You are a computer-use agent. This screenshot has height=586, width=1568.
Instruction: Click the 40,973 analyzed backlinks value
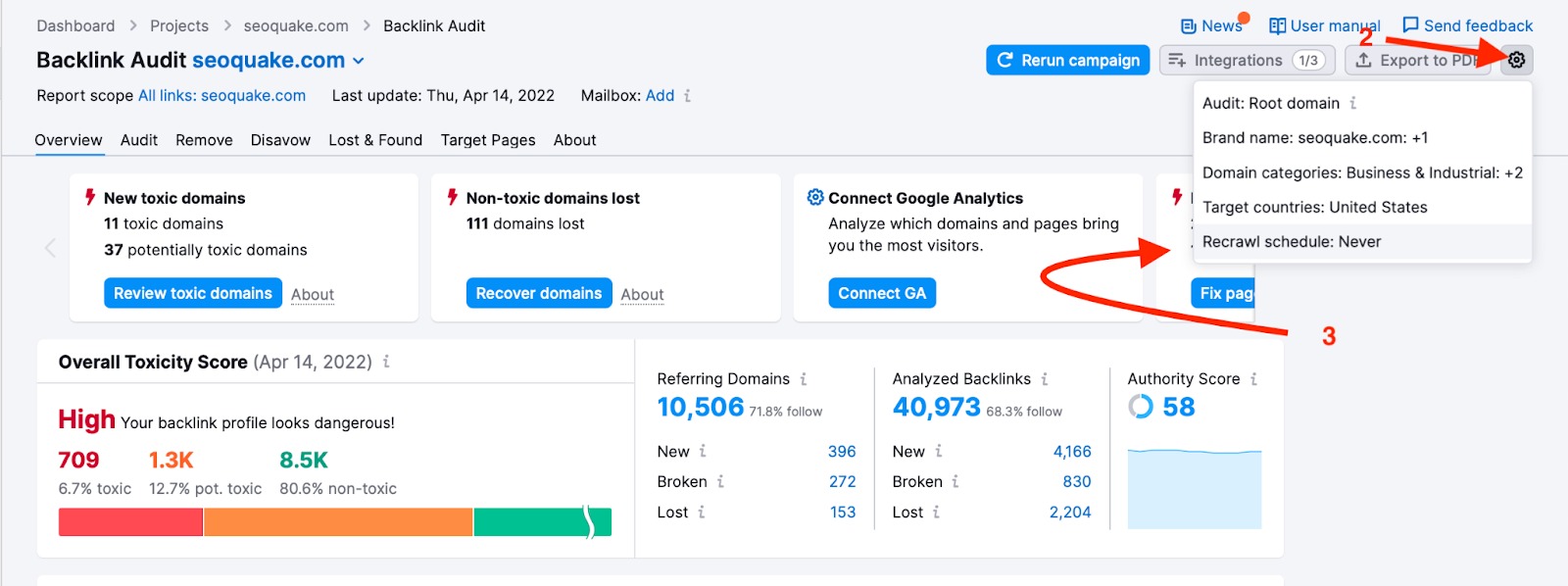pos(937,407)
